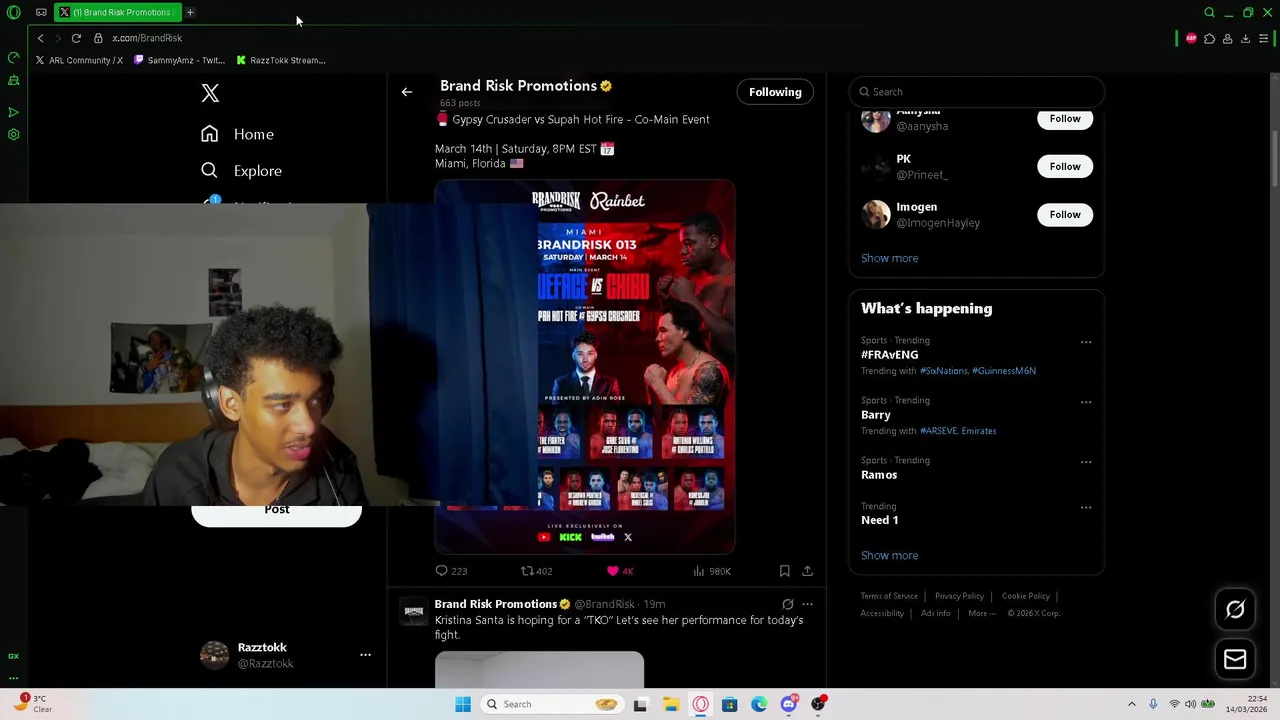Open the sidebar player arrow icon

pyautogui.click(x=13, y=112)
